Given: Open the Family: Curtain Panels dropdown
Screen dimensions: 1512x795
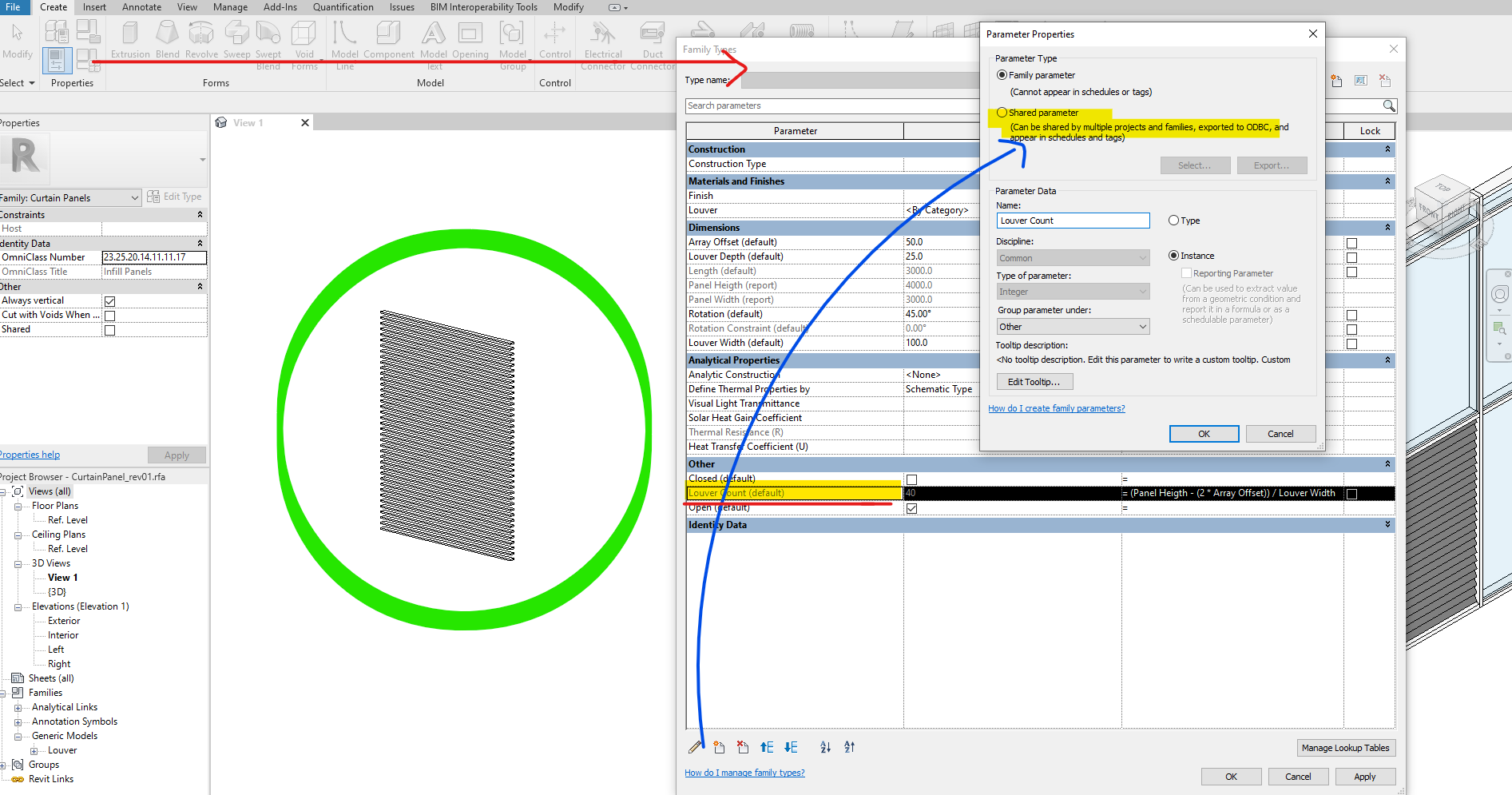Looking at the screenshot, I should (134, 197).
